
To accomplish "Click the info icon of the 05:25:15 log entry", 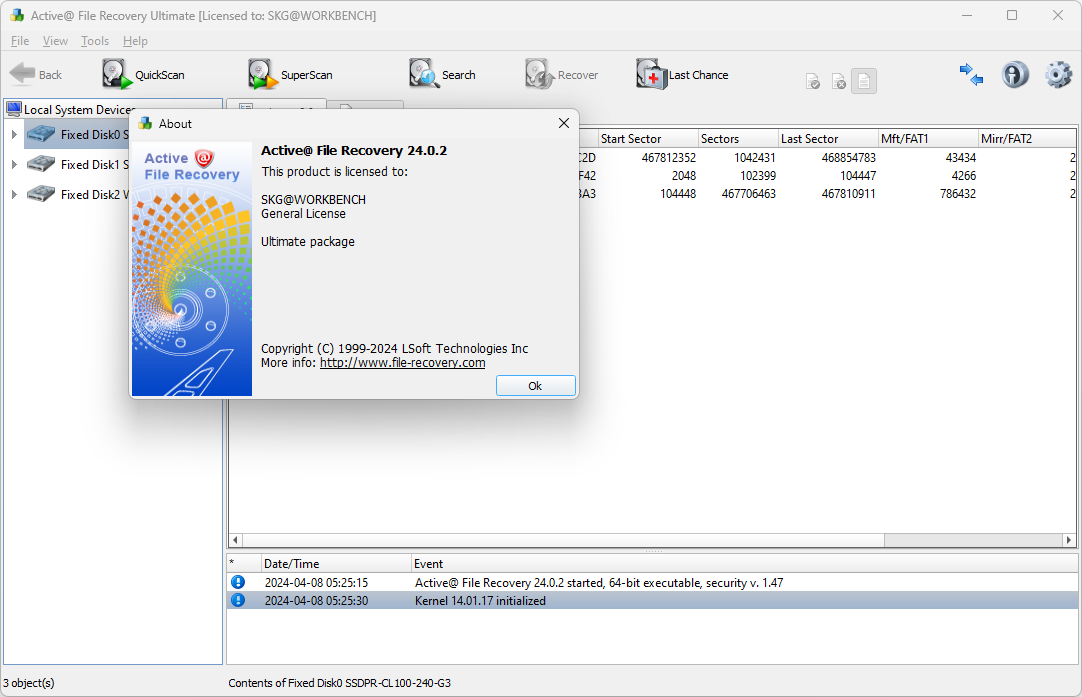I will (238, 582).
